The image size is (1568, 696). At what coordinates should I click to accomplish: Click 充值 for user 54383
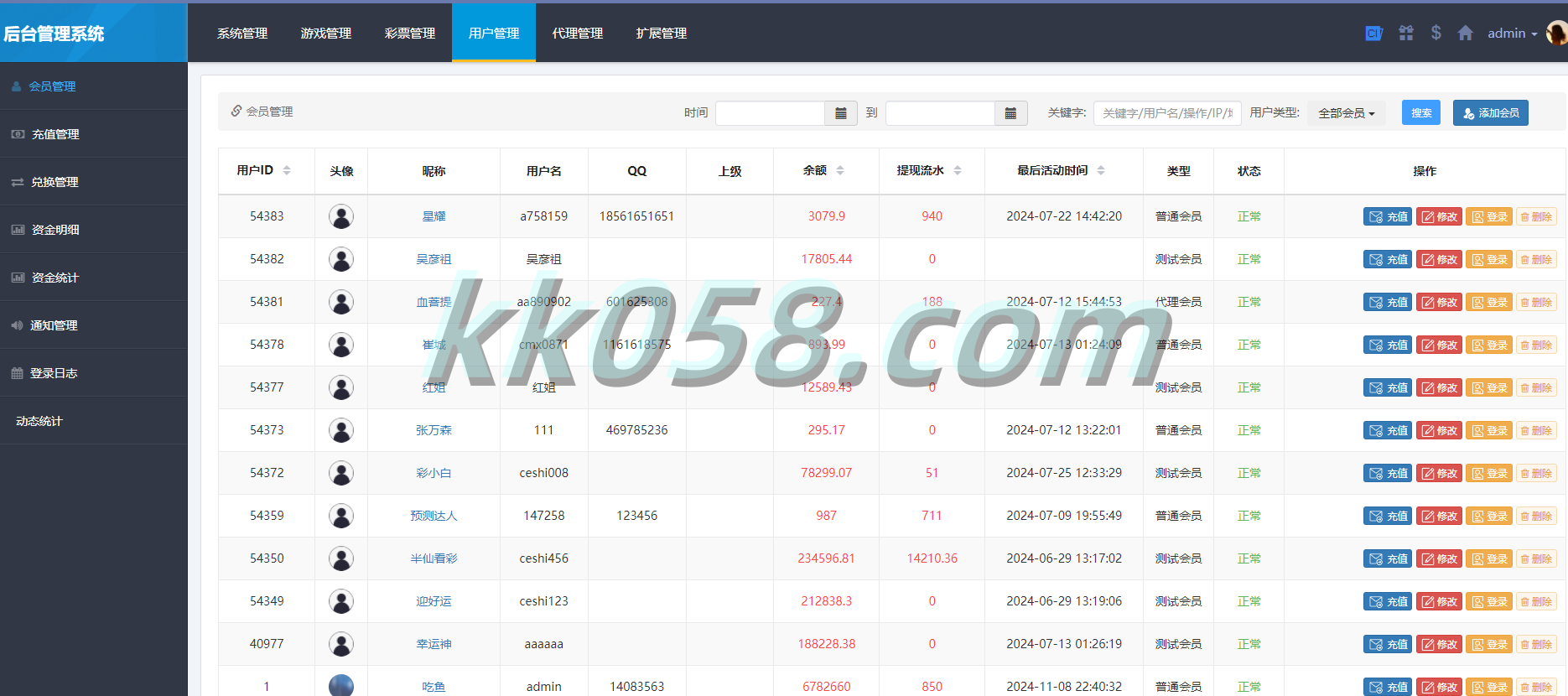(x=1388, y=216)
